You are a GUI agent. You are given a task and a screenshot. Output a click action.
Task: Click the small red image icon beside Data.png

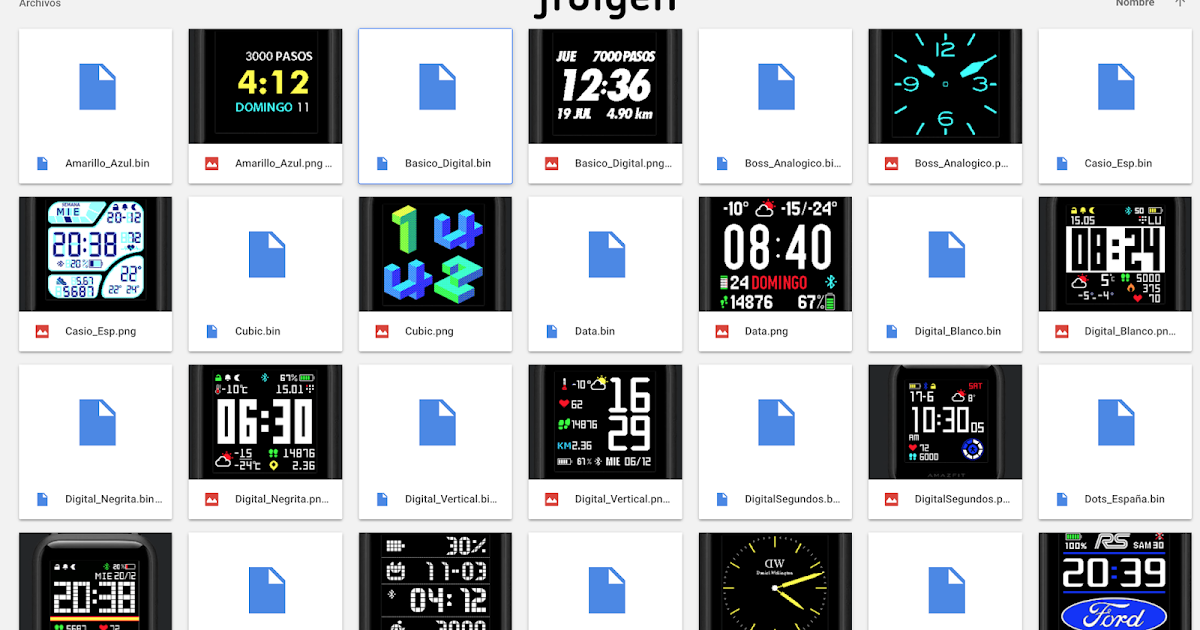pos(722,331)
